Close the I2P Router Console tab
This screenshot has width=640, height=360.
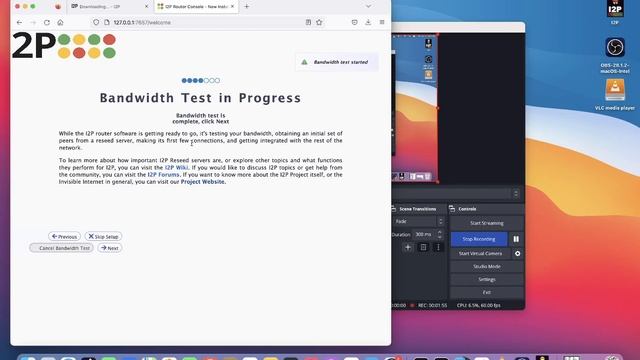[232, 7]
